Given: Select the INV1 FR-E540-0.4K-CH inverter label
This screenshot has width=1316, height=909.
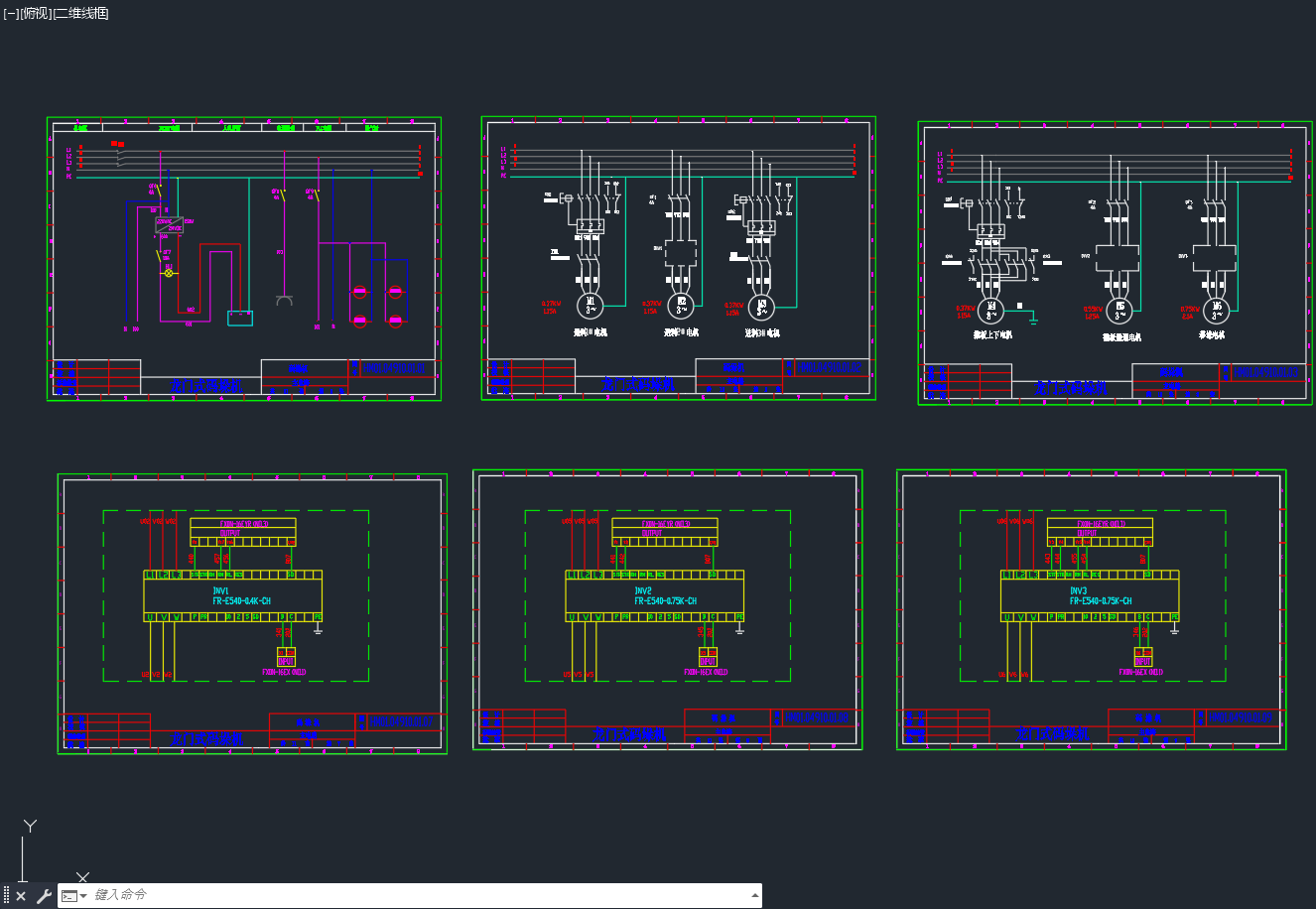Looking at the screenshot, I should tap(241, 595).
